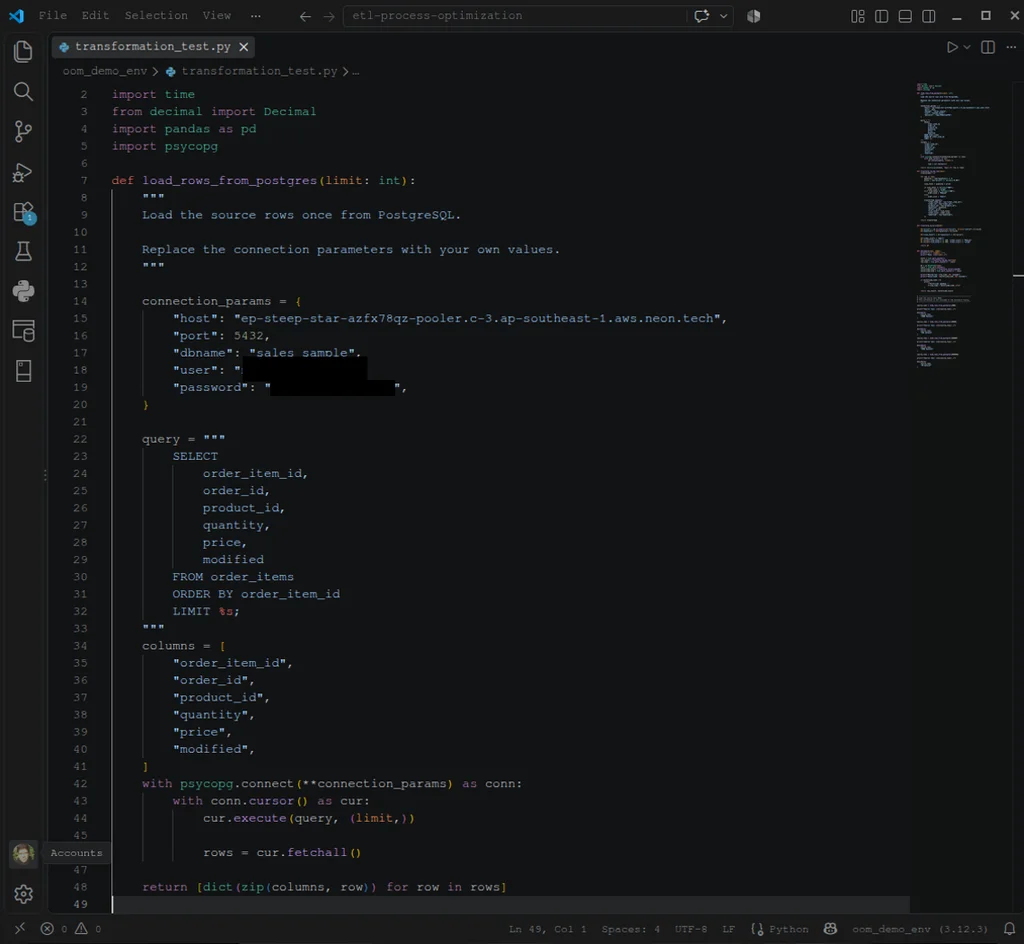The image size is (1024, 944).
Task: Open Copilot status icon in status bar
Action: [830, 928]
